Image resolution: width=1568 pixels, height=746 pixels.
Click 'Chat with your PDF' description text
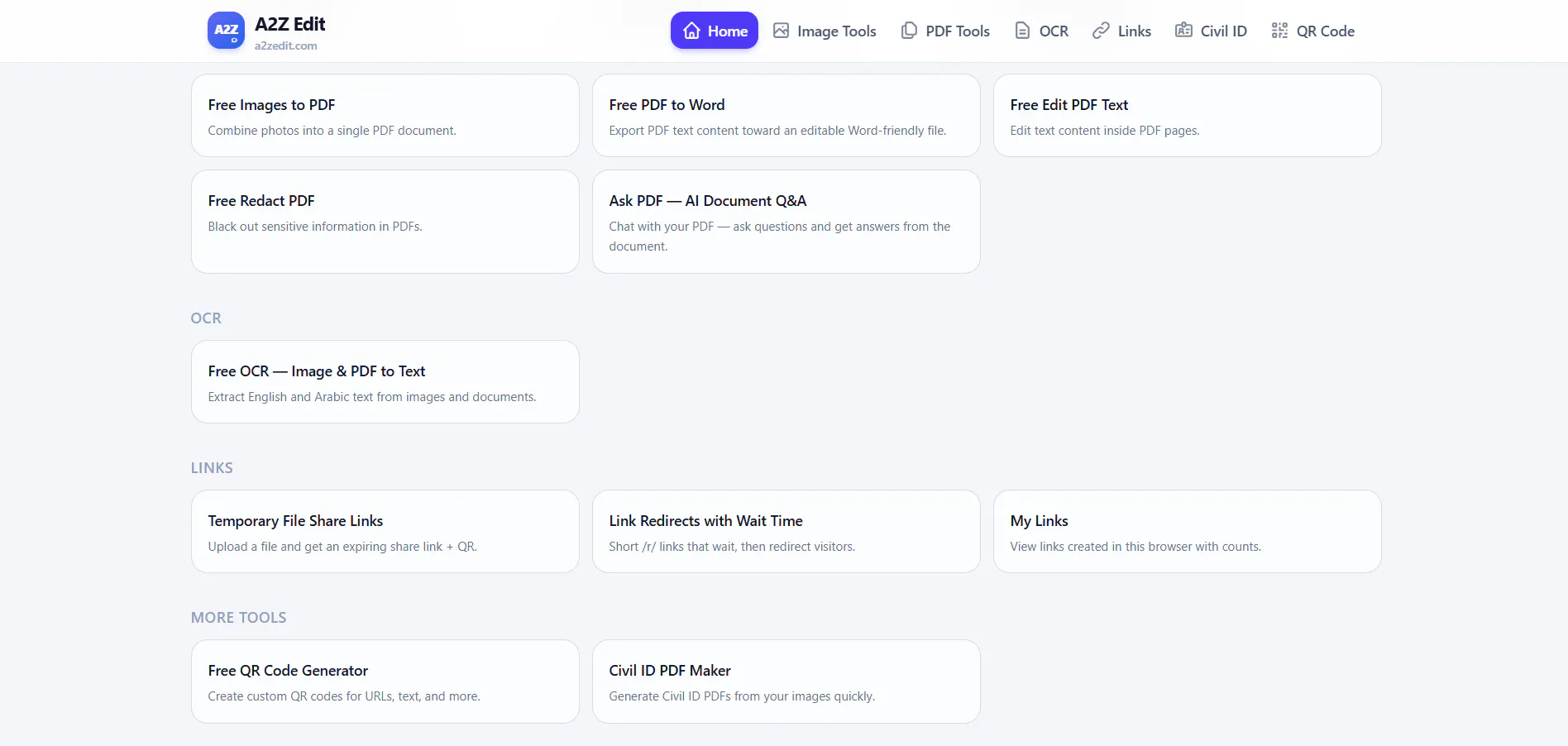coord(780,237)
